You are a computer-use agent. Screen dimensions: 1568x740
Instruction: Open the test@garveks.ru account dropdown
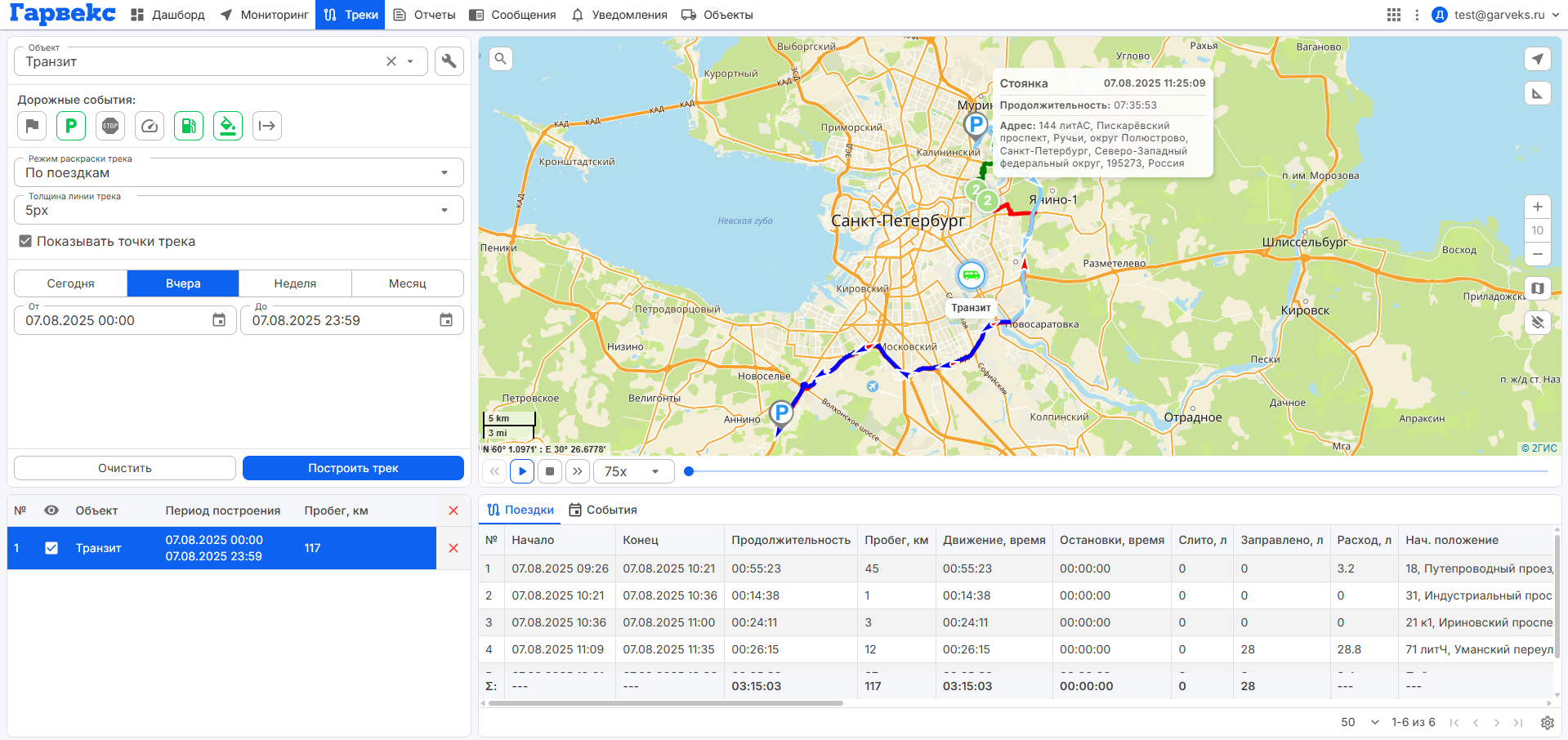[x=1496, y=15]
